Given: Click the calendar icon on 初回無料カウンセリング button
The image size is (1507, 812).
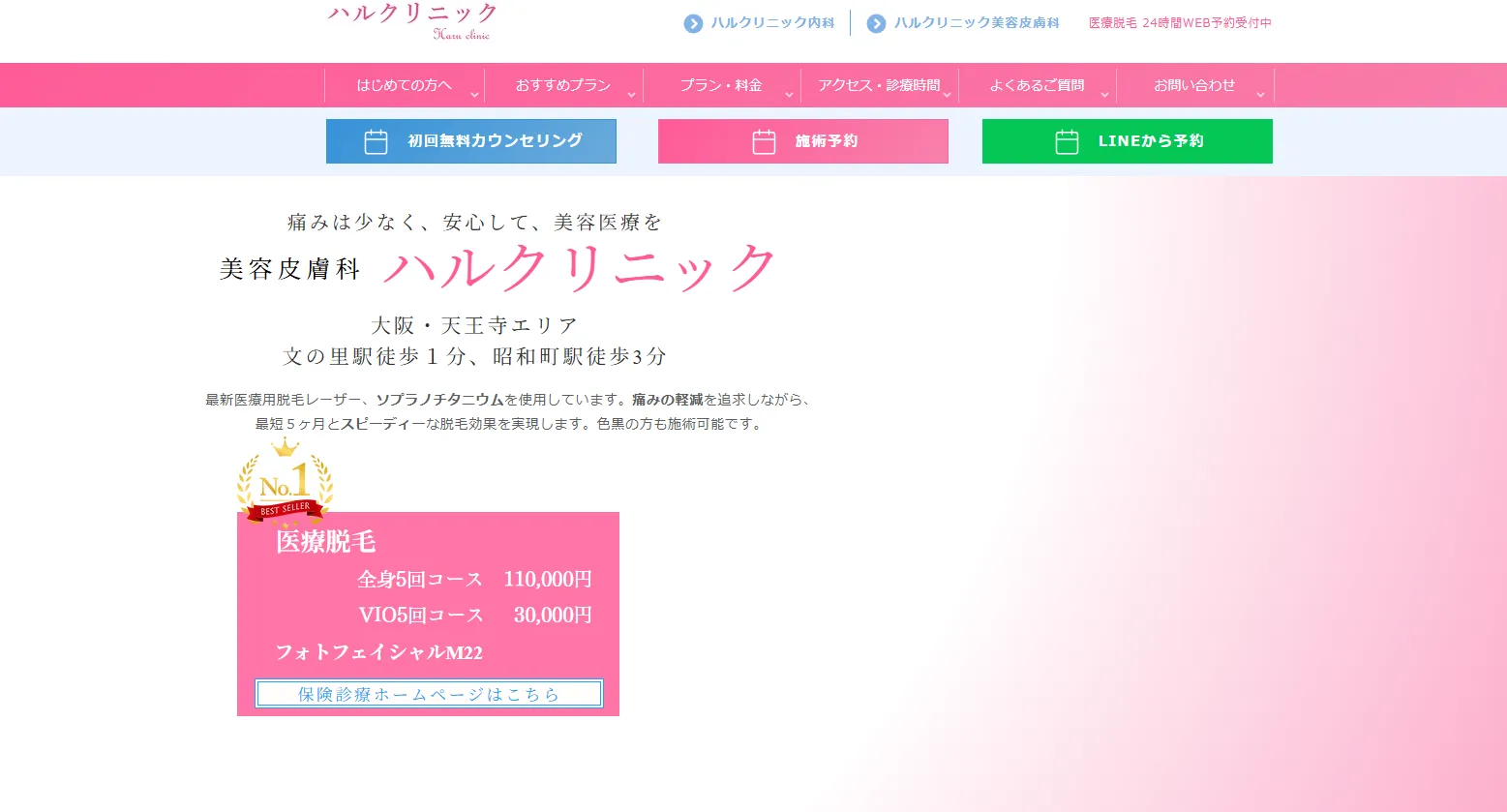Looking at the screenshot, I should 376,142.
